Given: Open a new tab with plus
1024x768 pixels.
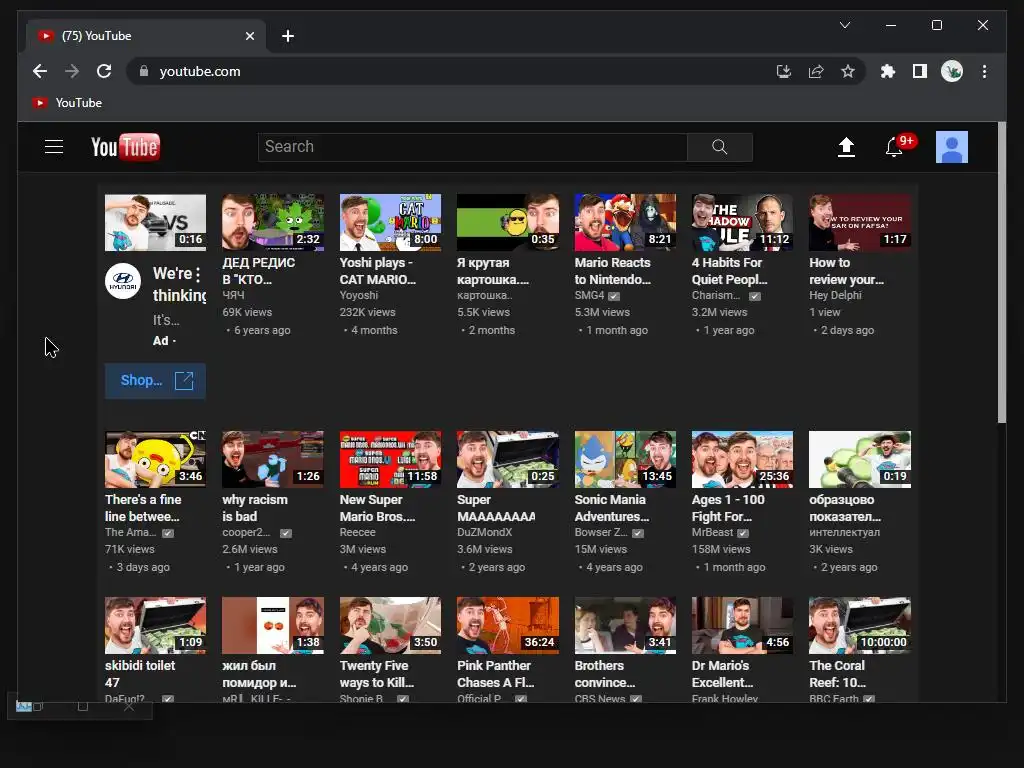Looking at the screenshot, I should click(288, 36).
